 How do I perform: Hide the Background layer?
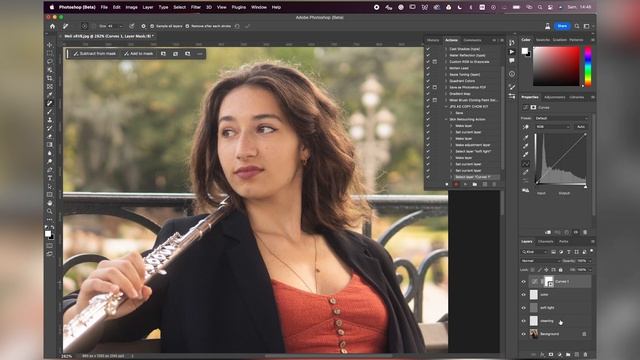[x=524, y=334]
